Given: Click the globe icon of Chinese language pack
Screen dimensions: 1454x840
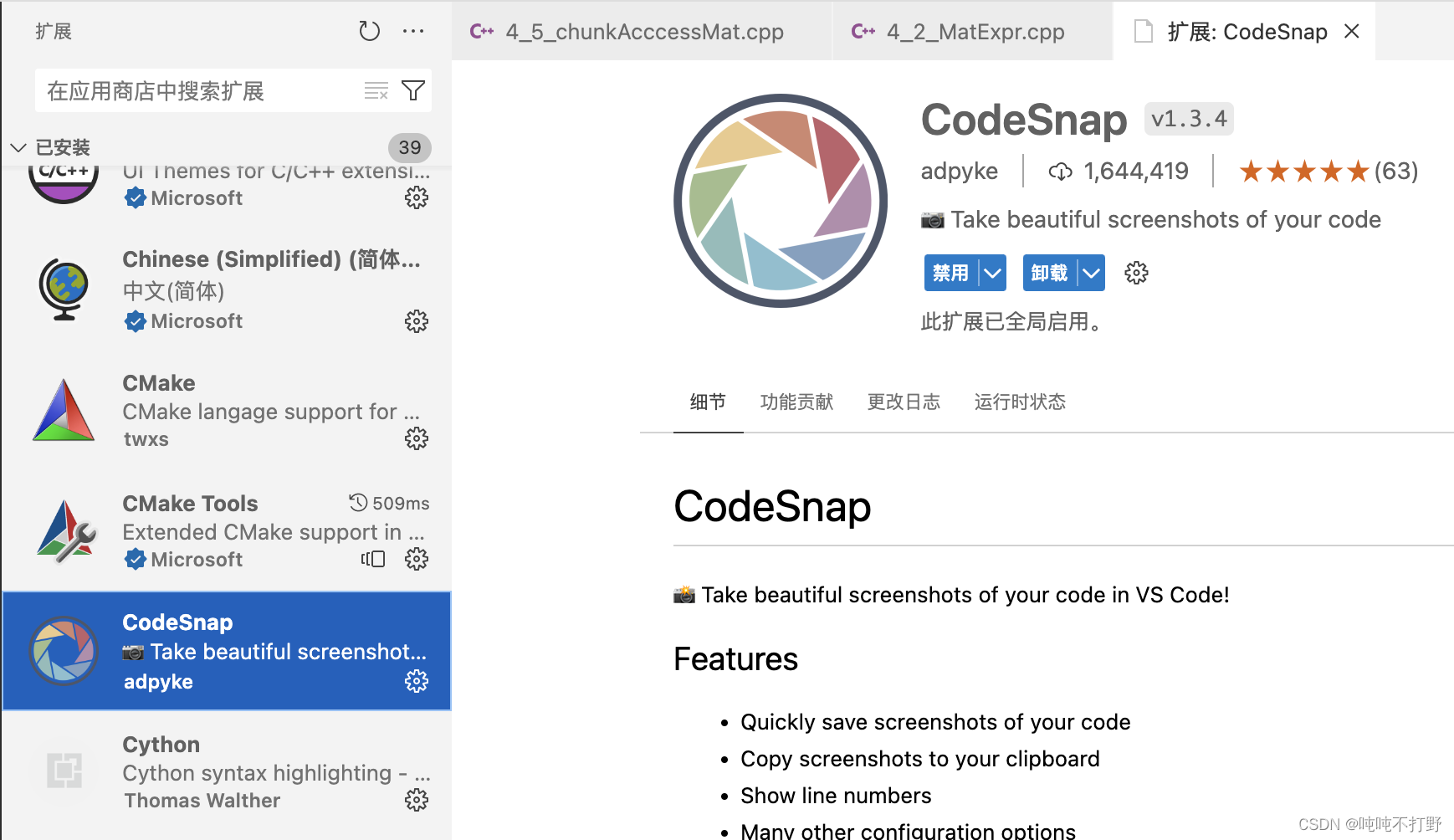Looking at the screenshot, I should tap(64, 289).
